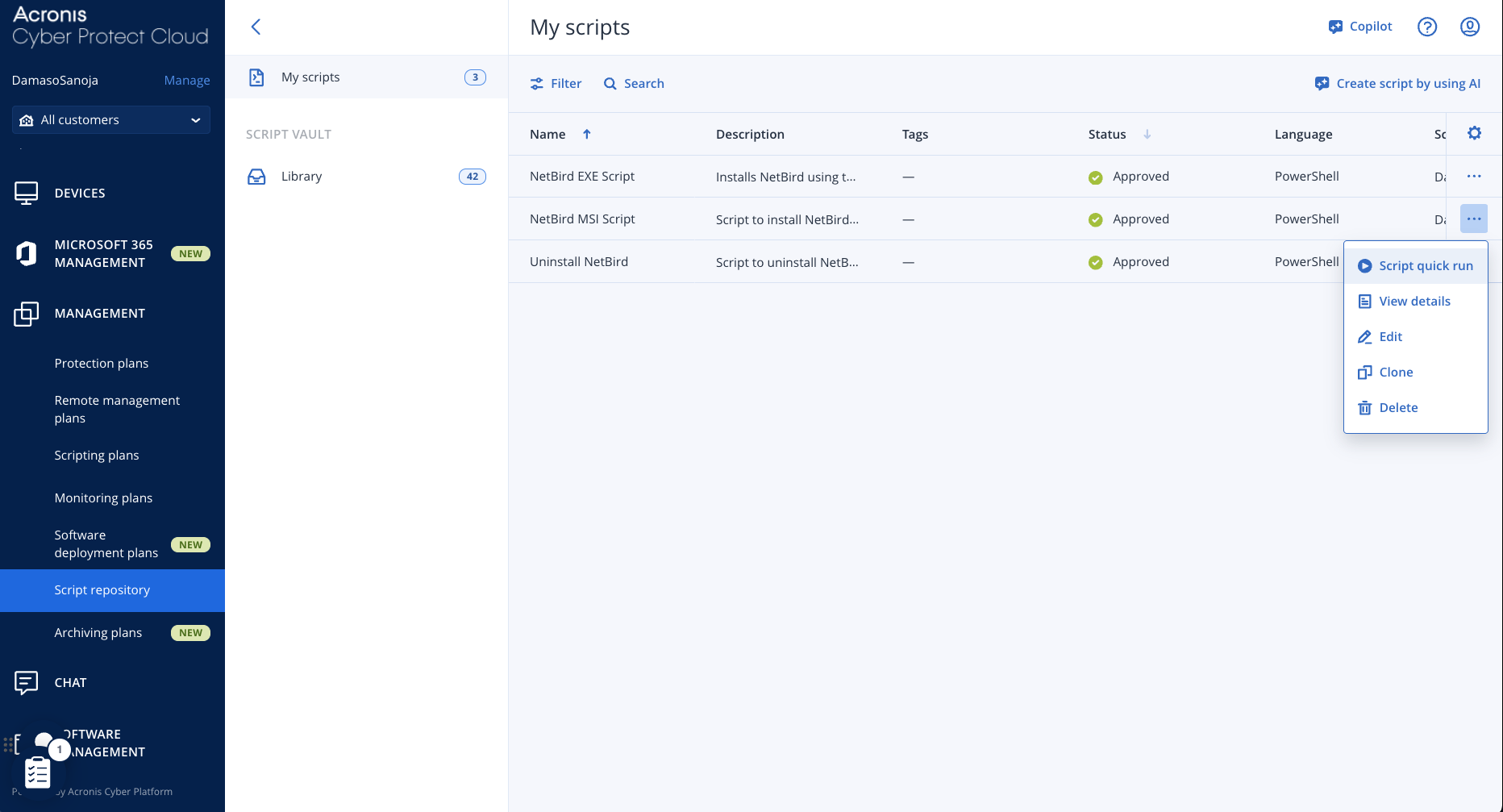Open the Copilot assistant
The height and width of the screenshot is (812, 1503).
click(x=1360, y=27)
